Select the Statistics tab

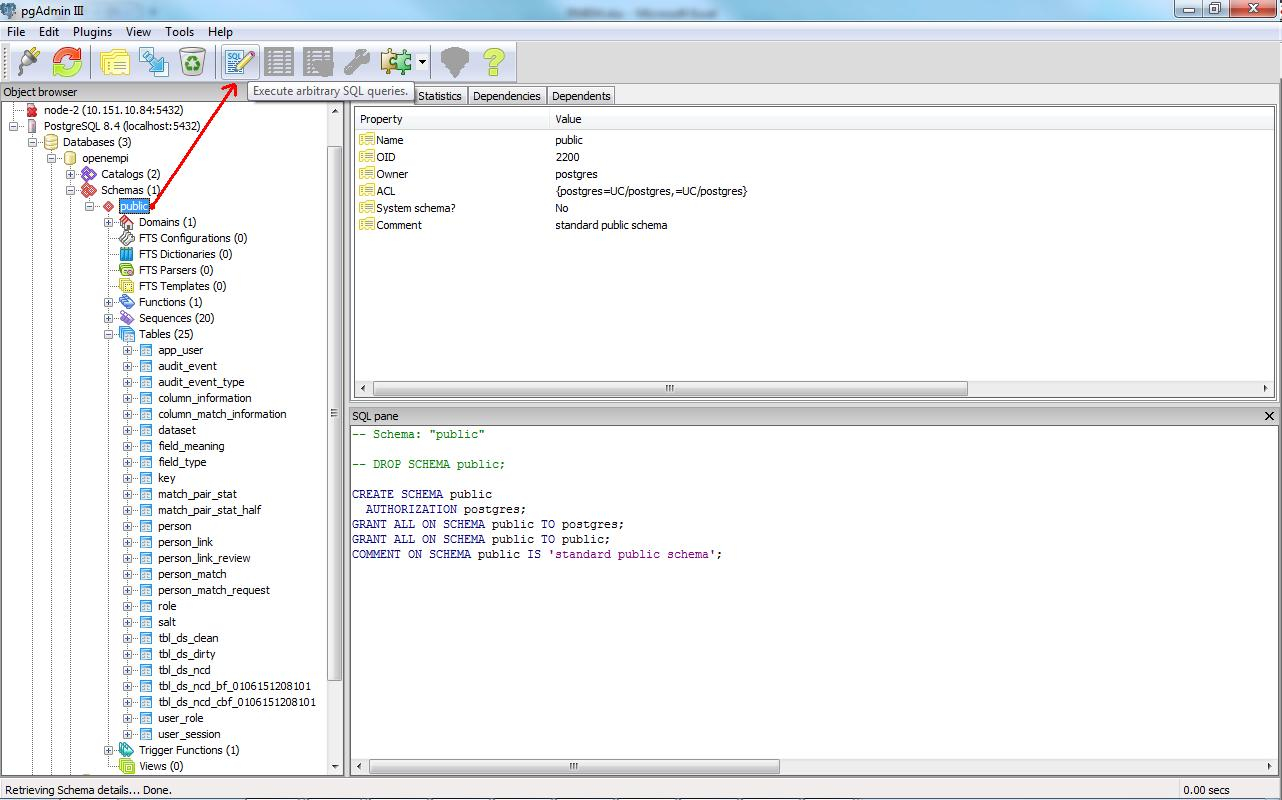click(x=440, y=95)
